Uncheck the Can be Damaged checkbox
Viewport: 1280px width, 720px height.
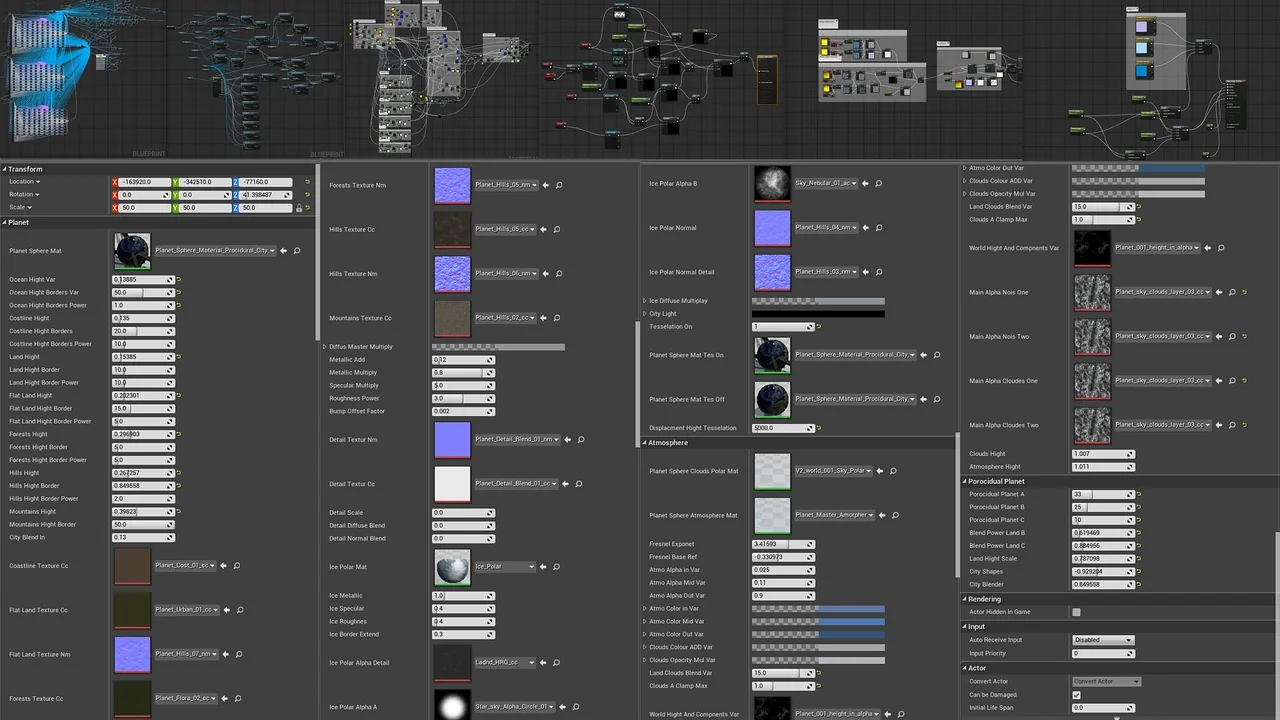tap(1076, 695)
